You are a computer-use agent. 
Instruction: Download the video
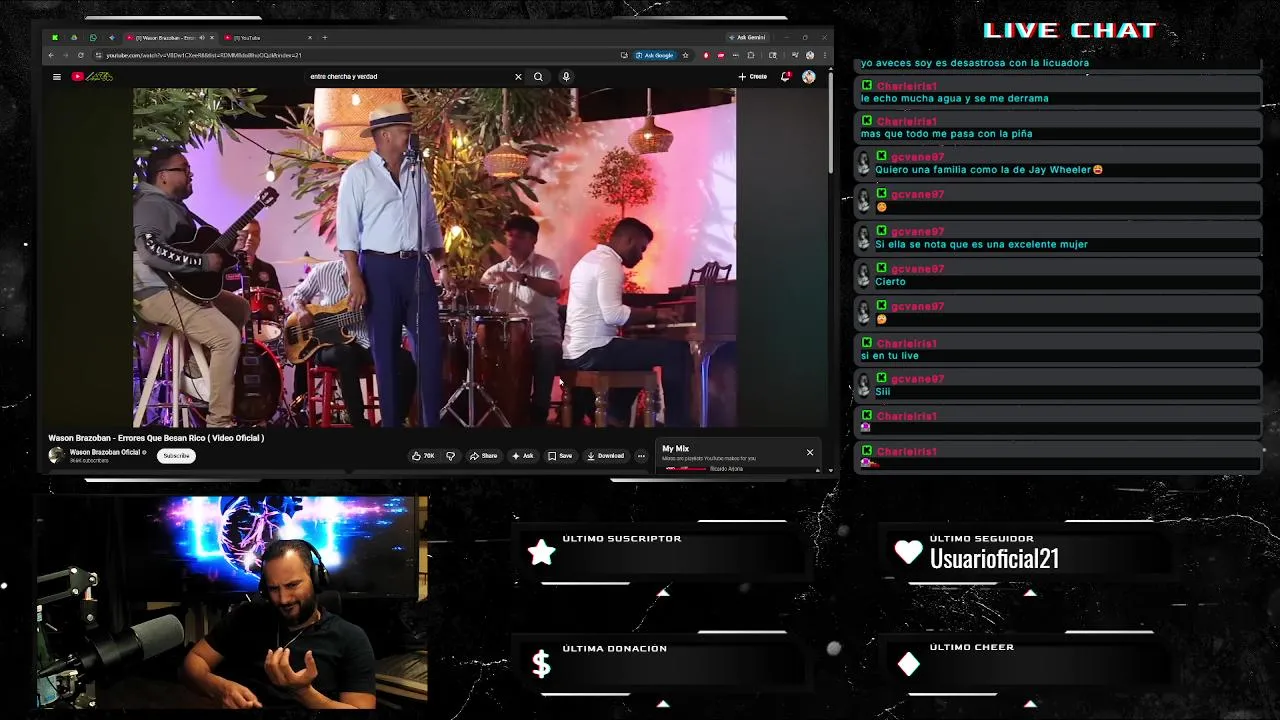[x=606, y=456]
